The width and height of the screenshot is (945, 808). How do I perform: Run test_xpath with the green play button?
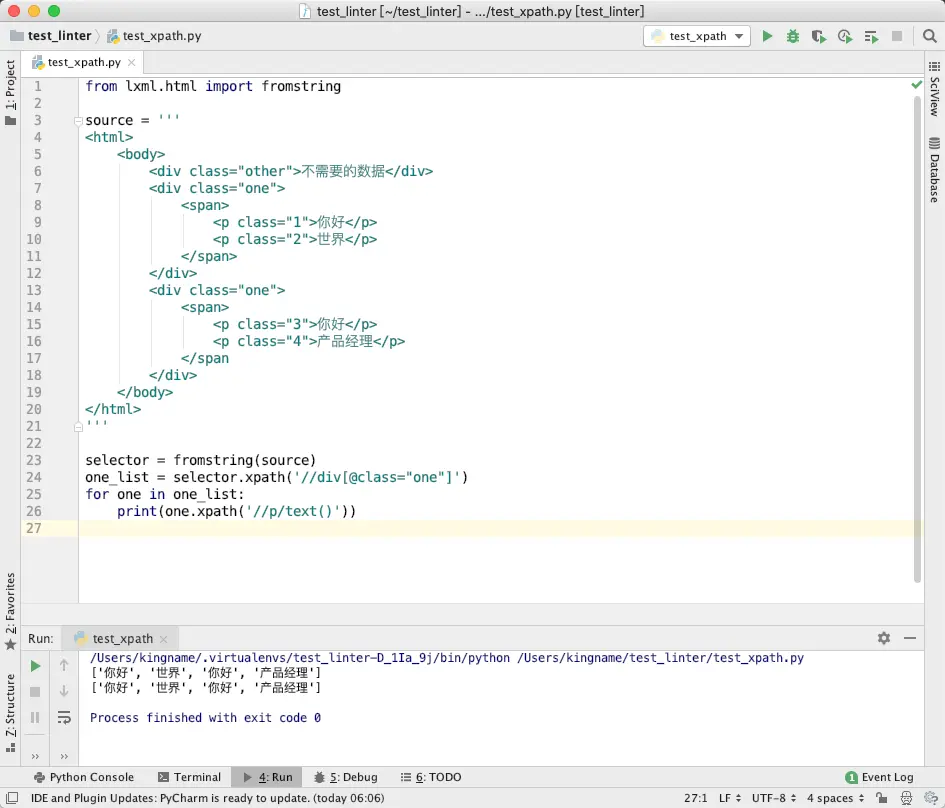[767, 36]
